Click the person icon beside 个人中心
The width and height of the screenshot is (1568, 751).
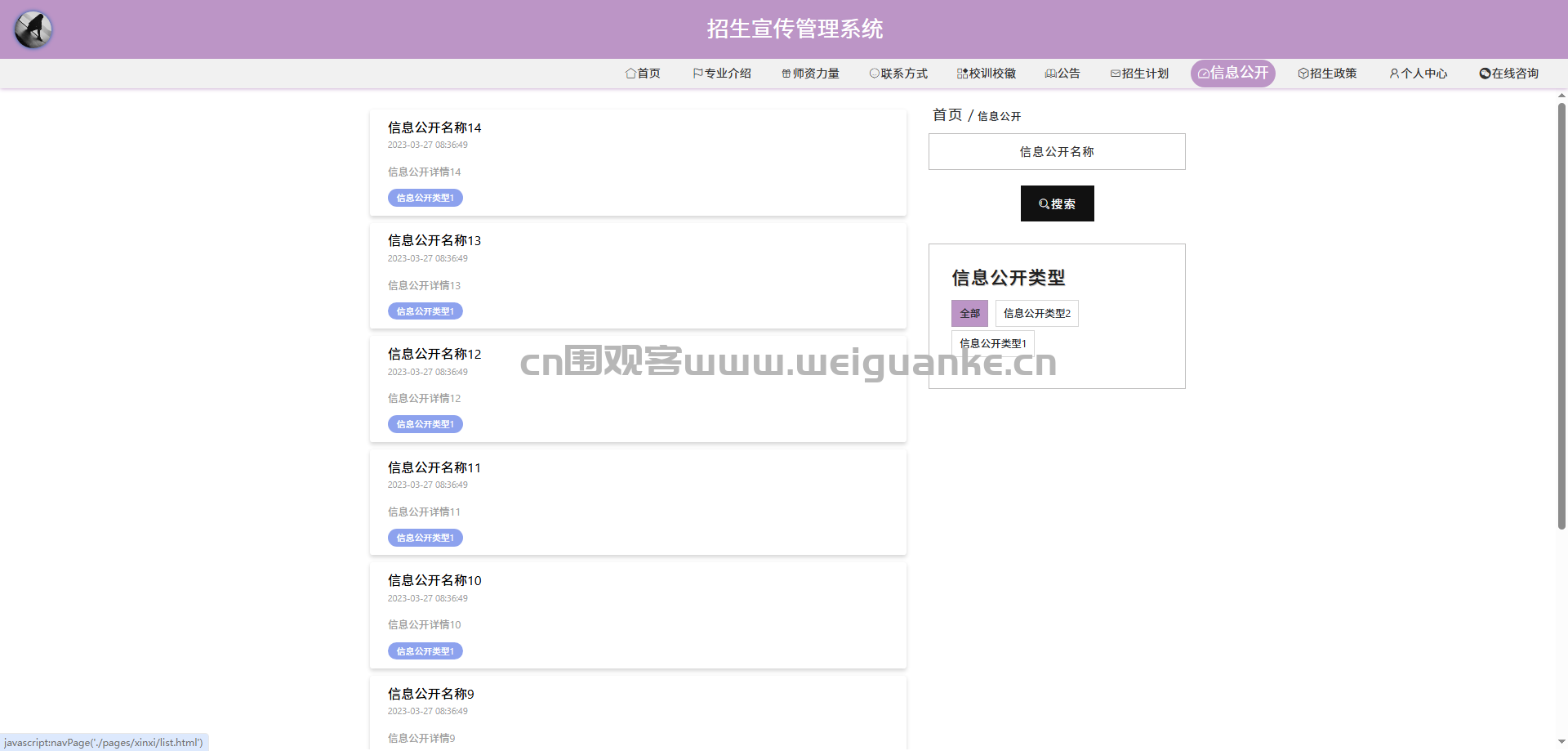click(x=1395, y=74)
